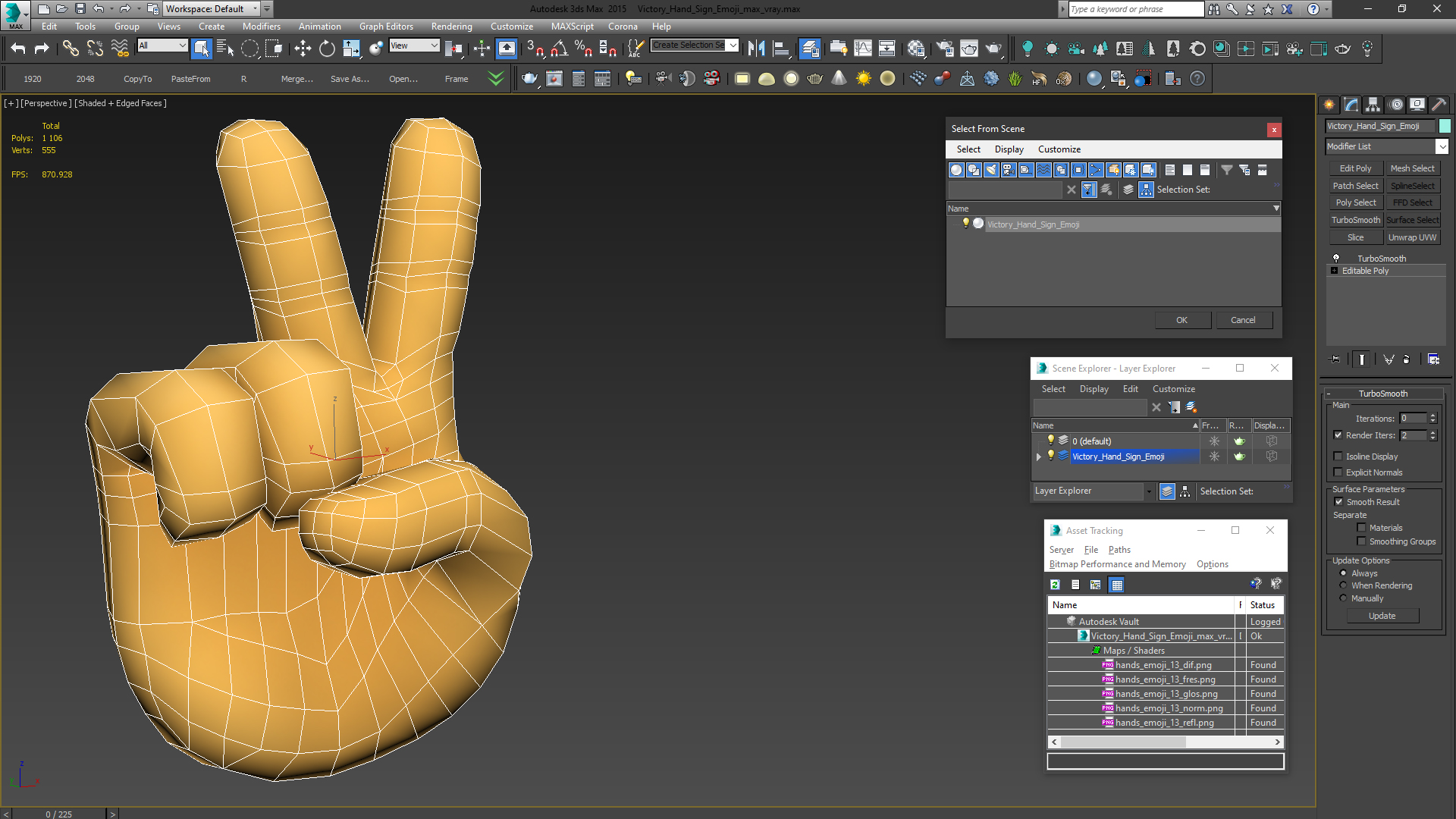Click the object color swatch beside name
This screenshot has width=1456, height=819.
pyautogui.click(x=1445, y=126)
